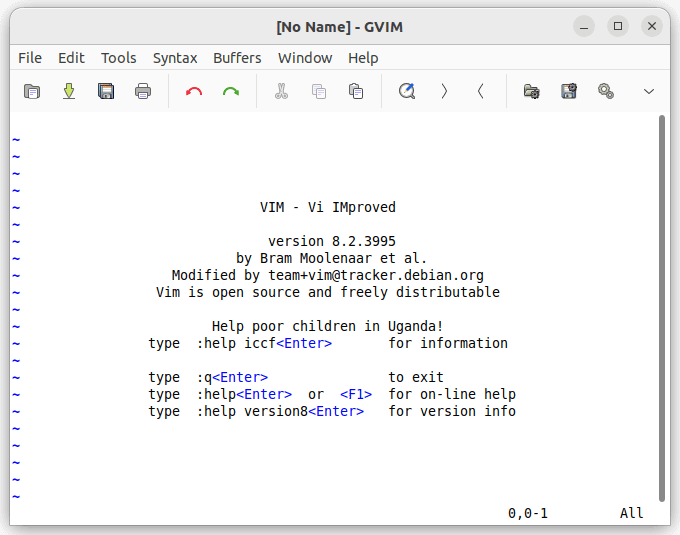Screen dimensions: 680x535
Task: Click the ':q<Enter>' exit hint
Action: click(232, 377)
